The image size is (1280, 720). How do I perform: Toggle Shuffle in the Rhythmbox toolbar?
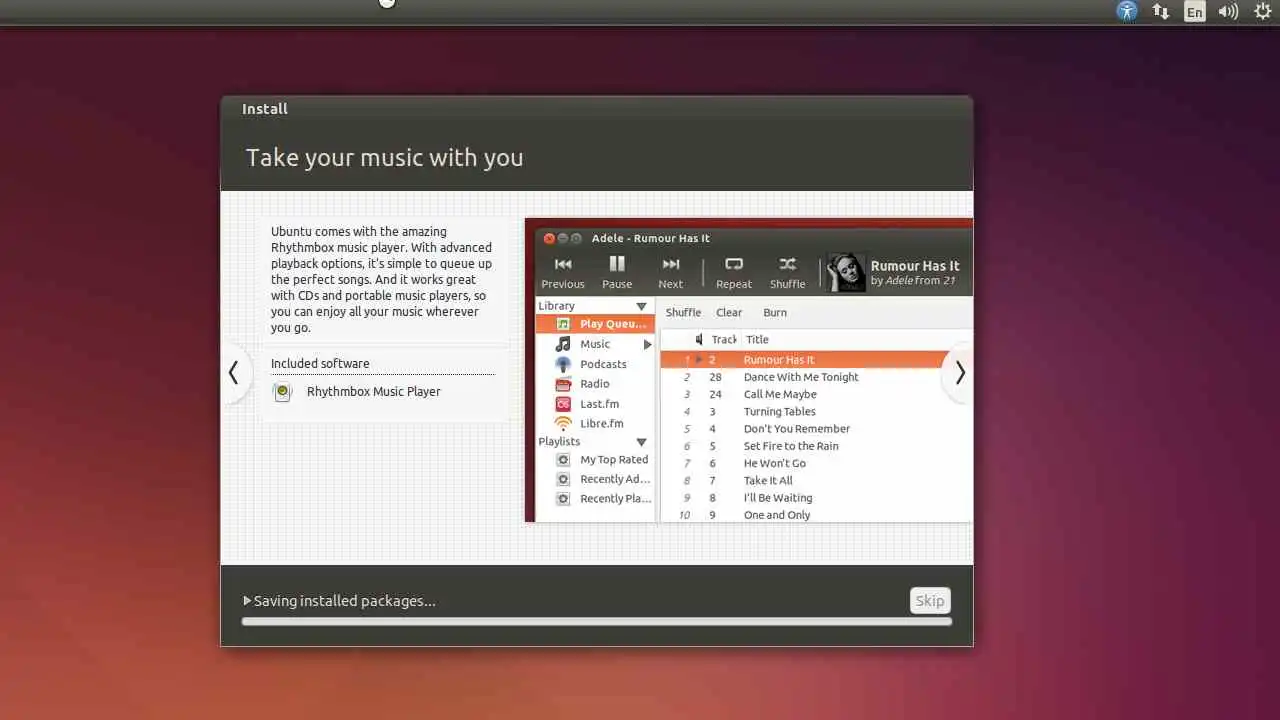point(788,272)
